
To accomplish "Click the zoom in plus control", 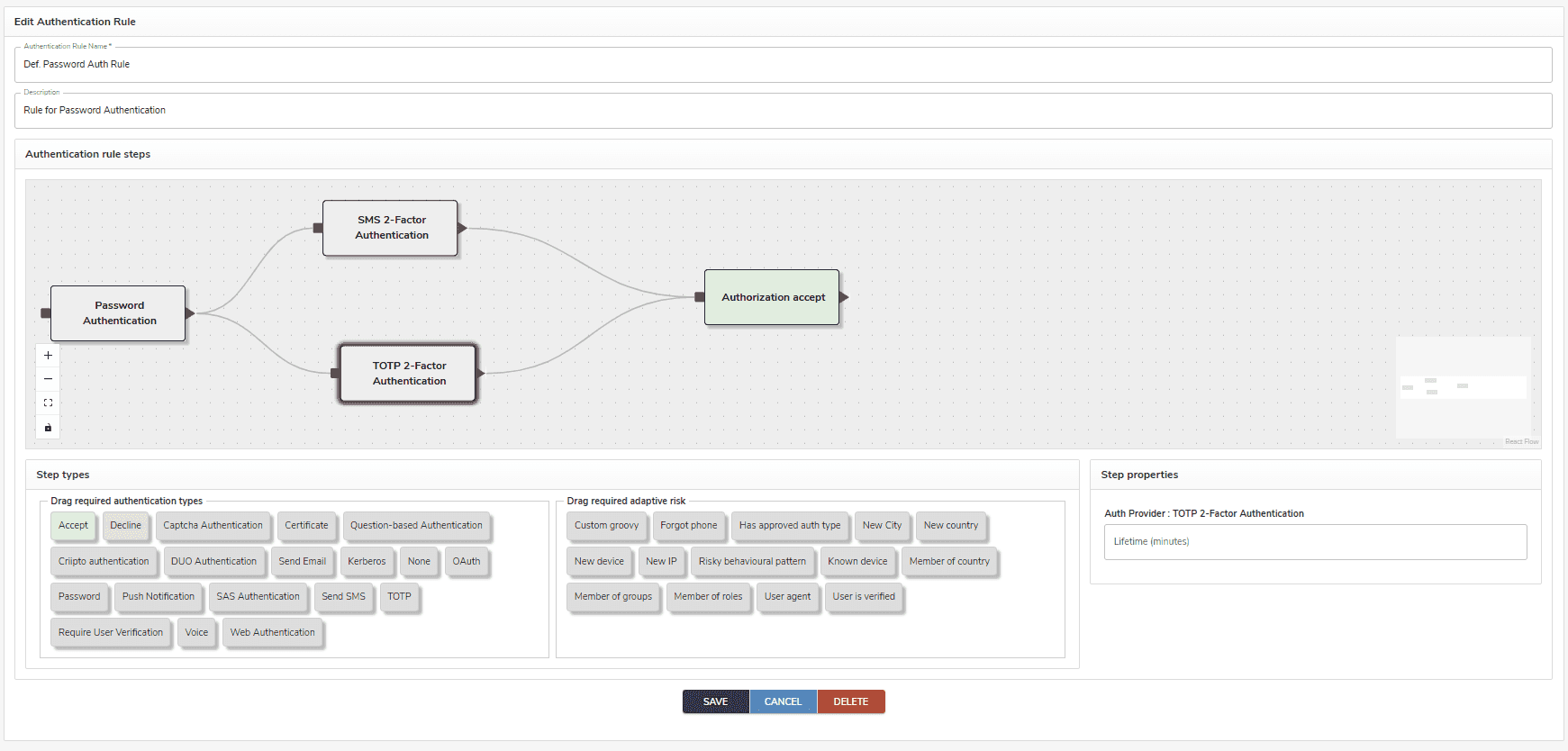I will [x=48, y=356].
